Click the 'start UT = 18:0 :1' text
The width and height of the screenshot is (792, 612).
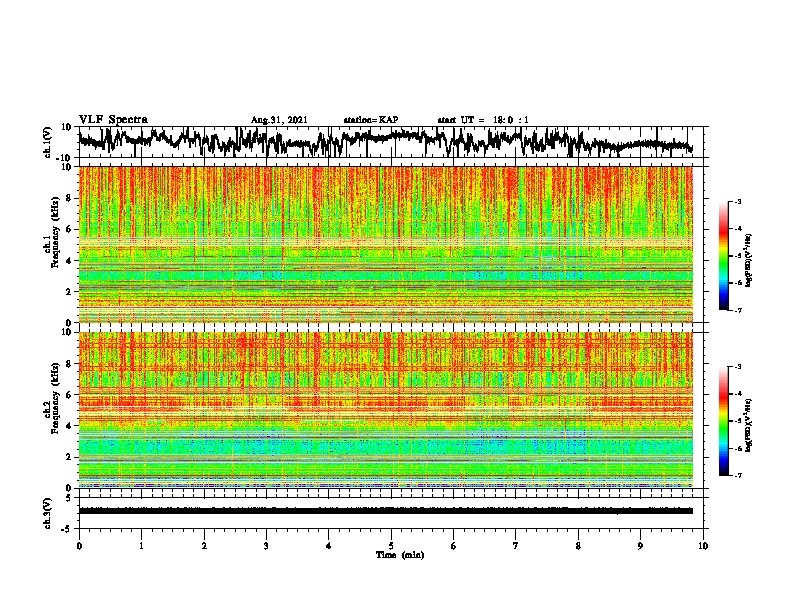[x=483, y=120]
